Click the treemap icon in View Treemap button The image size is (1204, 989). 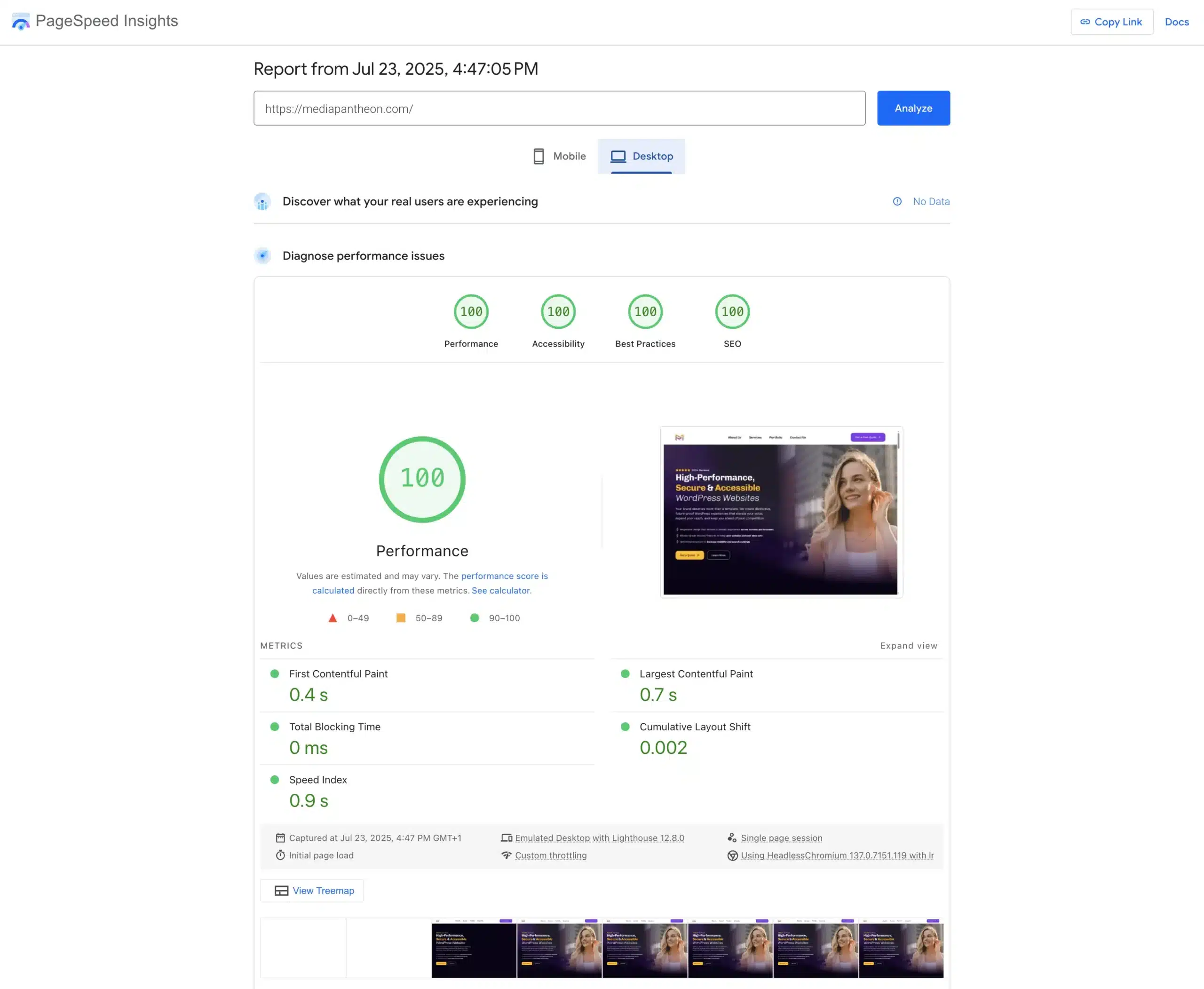tap(282, 890)
